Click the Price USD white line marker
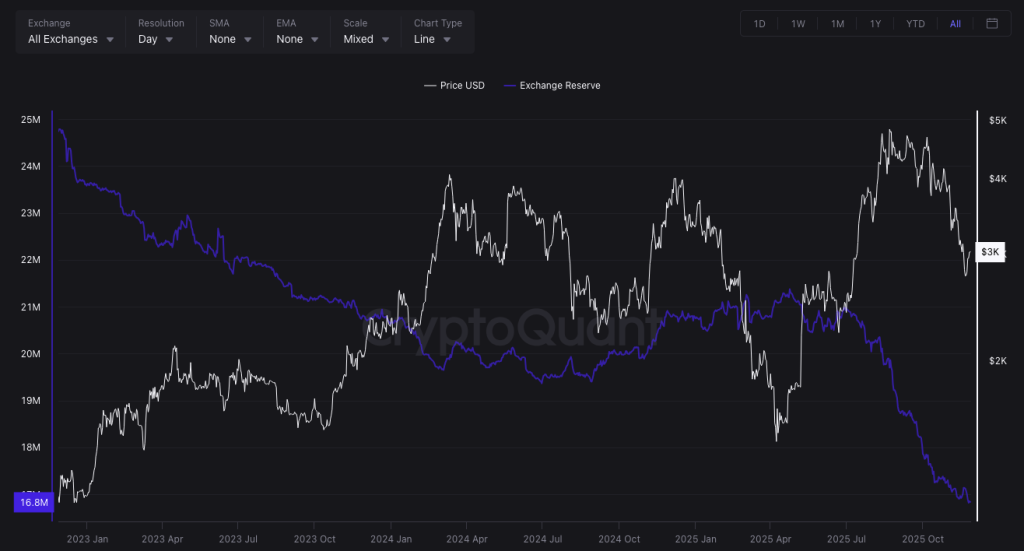This screenshot has height=551, width=1024. (430, 86)
